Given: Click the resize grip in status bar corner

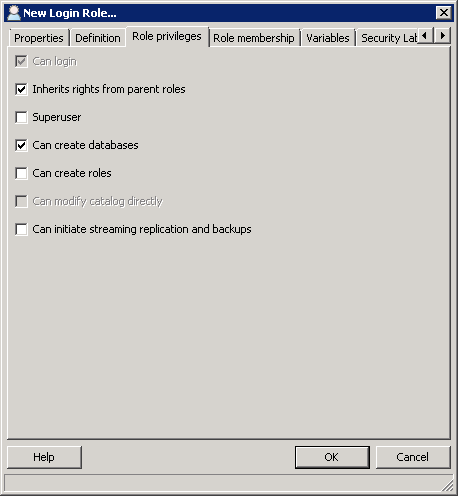Looking at the screenshot, I should pos(447,485).
